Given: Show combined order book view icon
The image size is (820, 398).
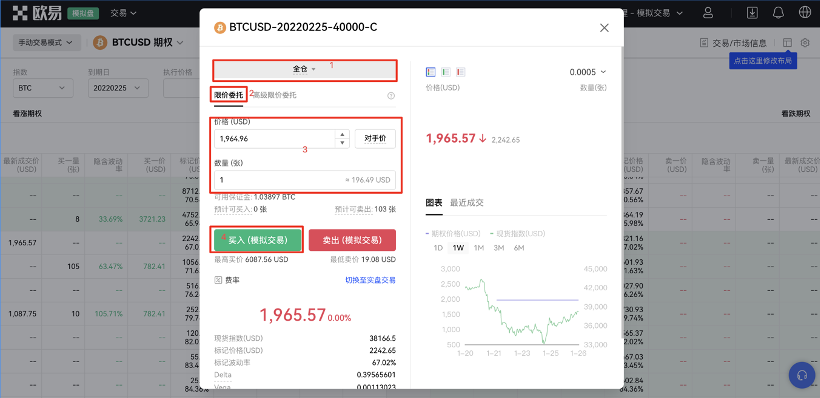Looking at the screenshot, I should [x=431, y=72].
